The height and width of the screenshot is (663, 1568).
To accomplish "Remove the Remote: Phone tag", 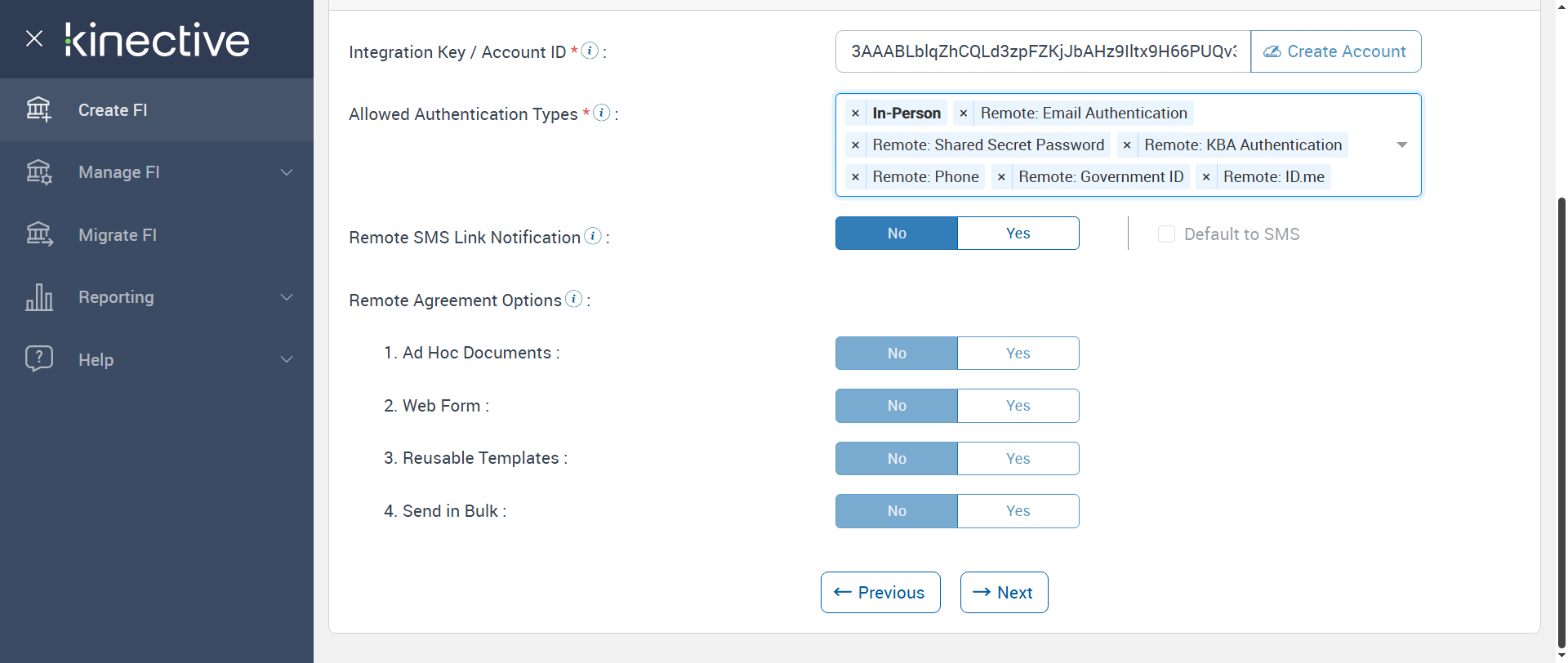I will click(855, 177).
